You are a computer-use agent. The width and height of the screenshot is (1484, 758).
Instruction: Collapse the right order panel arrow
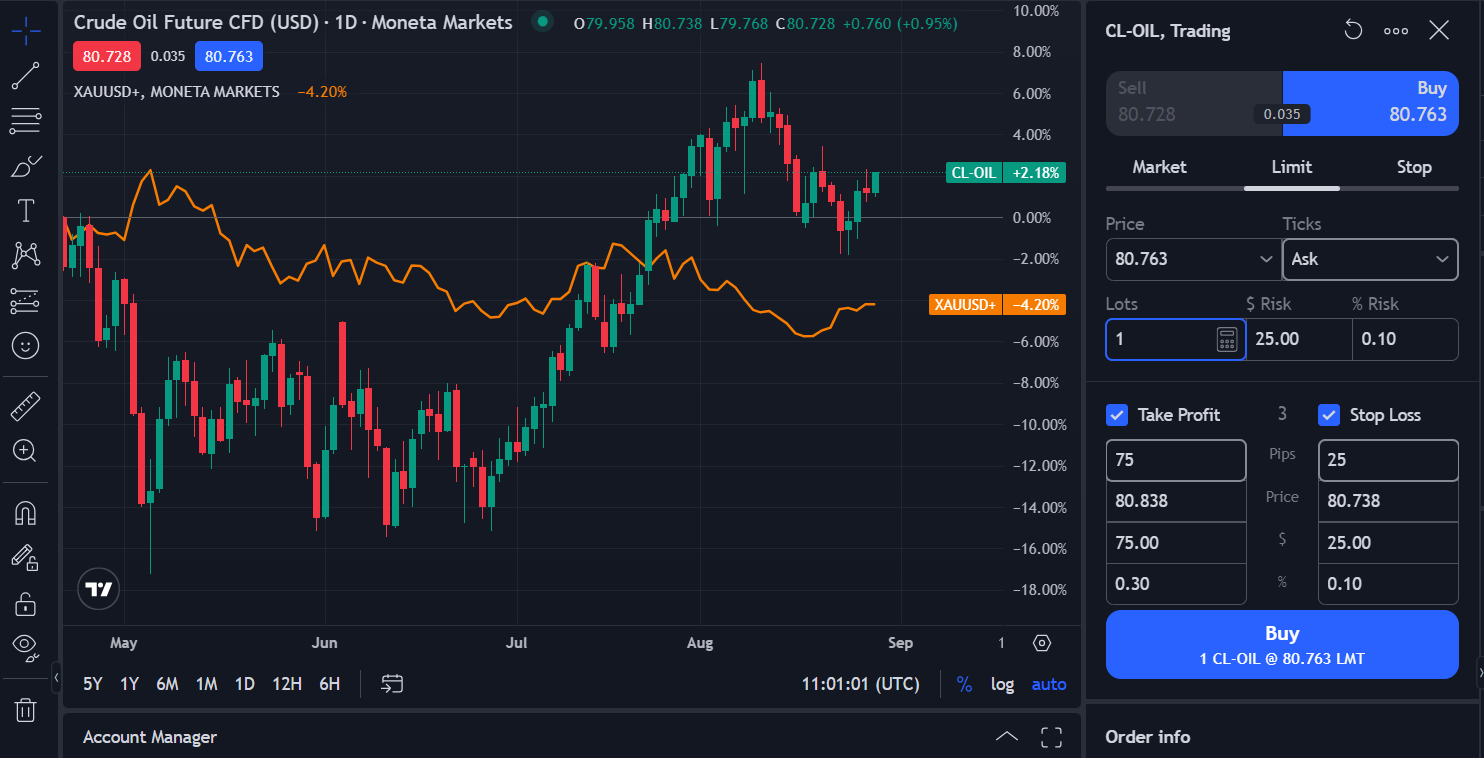click(x=1479, y=673)
